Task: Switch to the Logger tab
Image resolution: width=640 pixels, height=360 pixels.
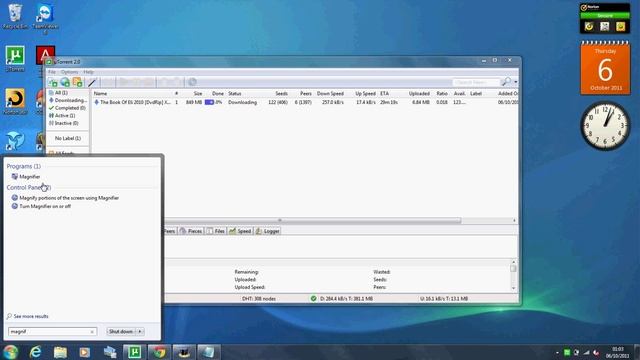Action: (268, 231)
